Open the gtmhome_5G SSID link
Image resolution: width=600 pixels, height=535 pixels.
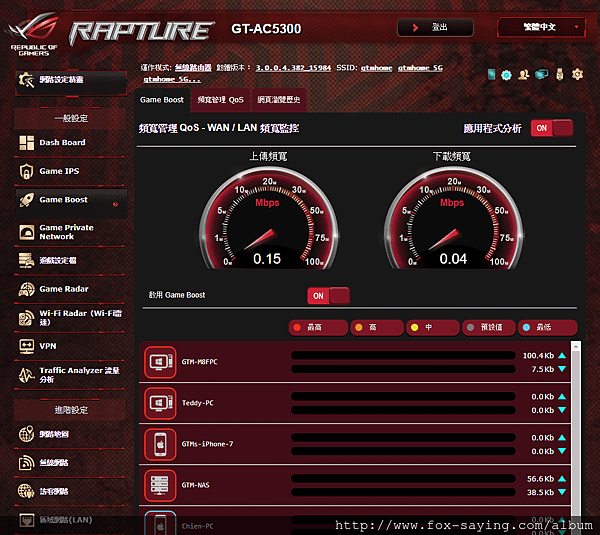point(420,68)
